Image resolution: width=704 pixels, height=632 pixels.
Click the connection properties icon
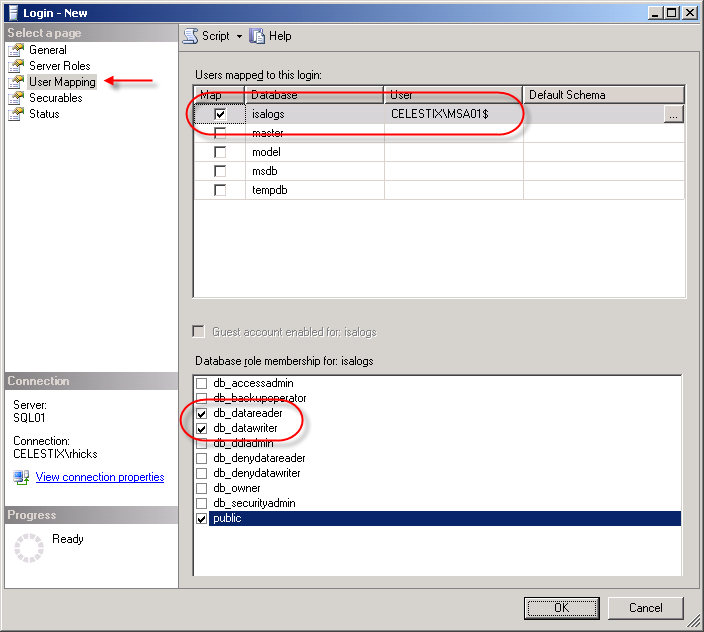[x=21, y=477]
